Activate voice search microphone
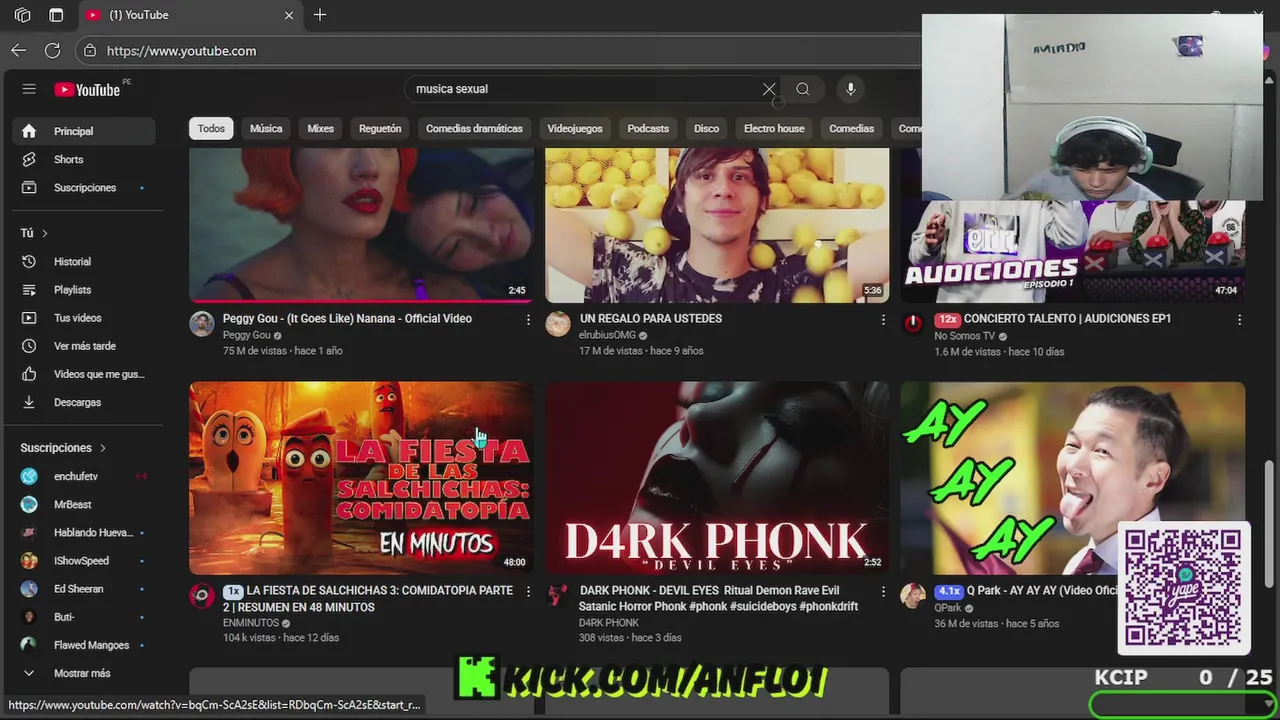This screenshot has width=1280, height=720. coord(851,89)
